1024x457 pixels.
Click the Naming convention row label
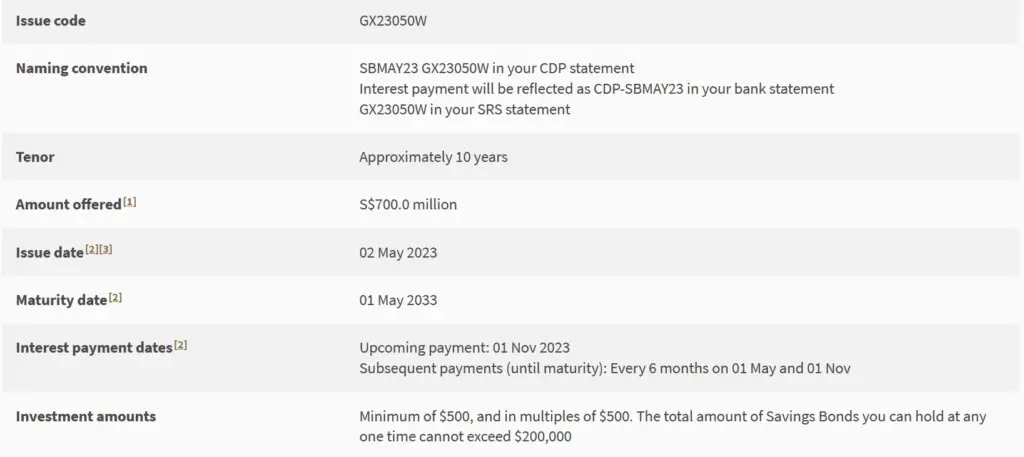[82, 68]
